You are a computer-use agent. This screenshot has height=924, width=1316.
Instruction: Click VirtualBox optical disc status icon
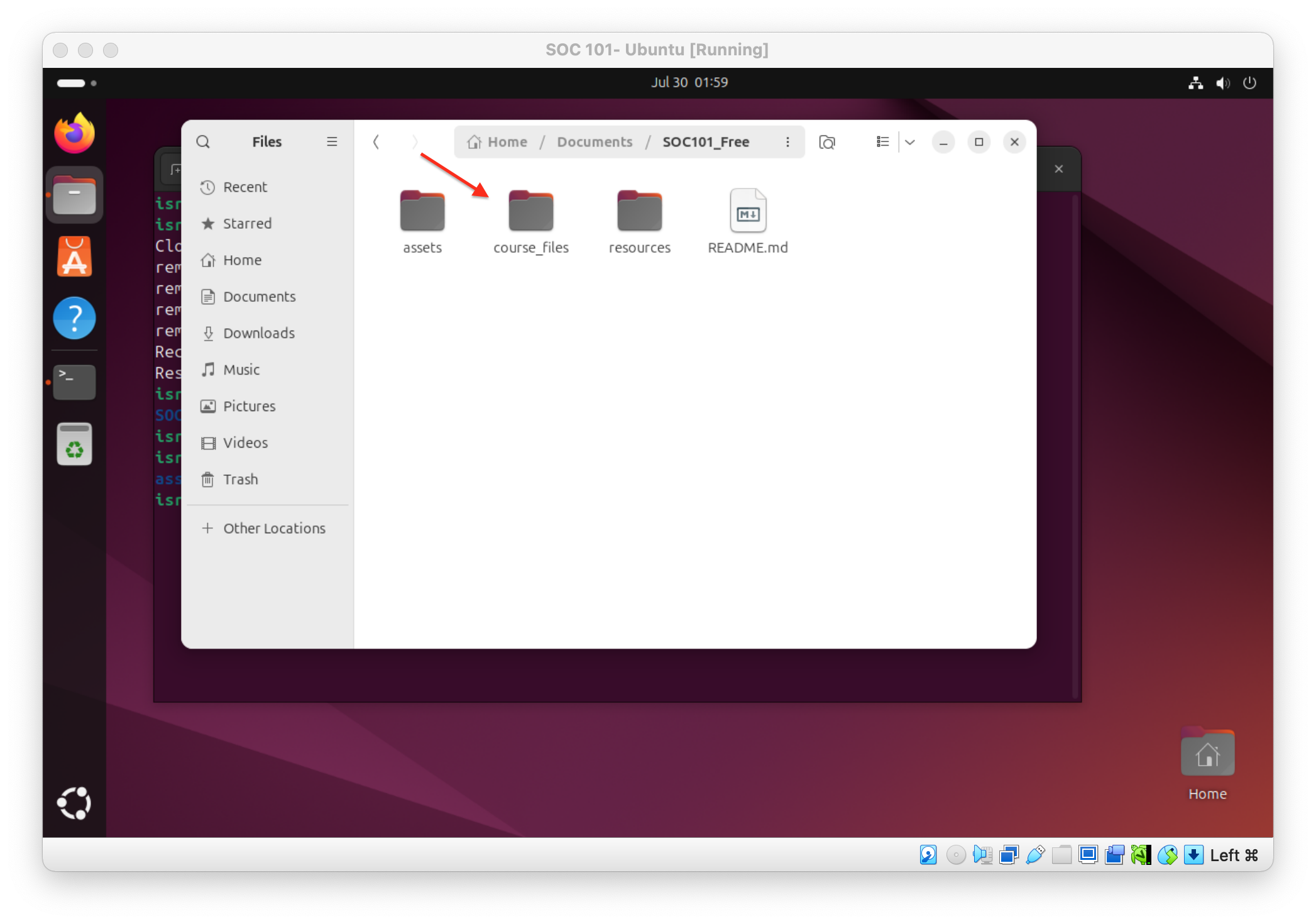pyautogui.click(x=956, y=855)
